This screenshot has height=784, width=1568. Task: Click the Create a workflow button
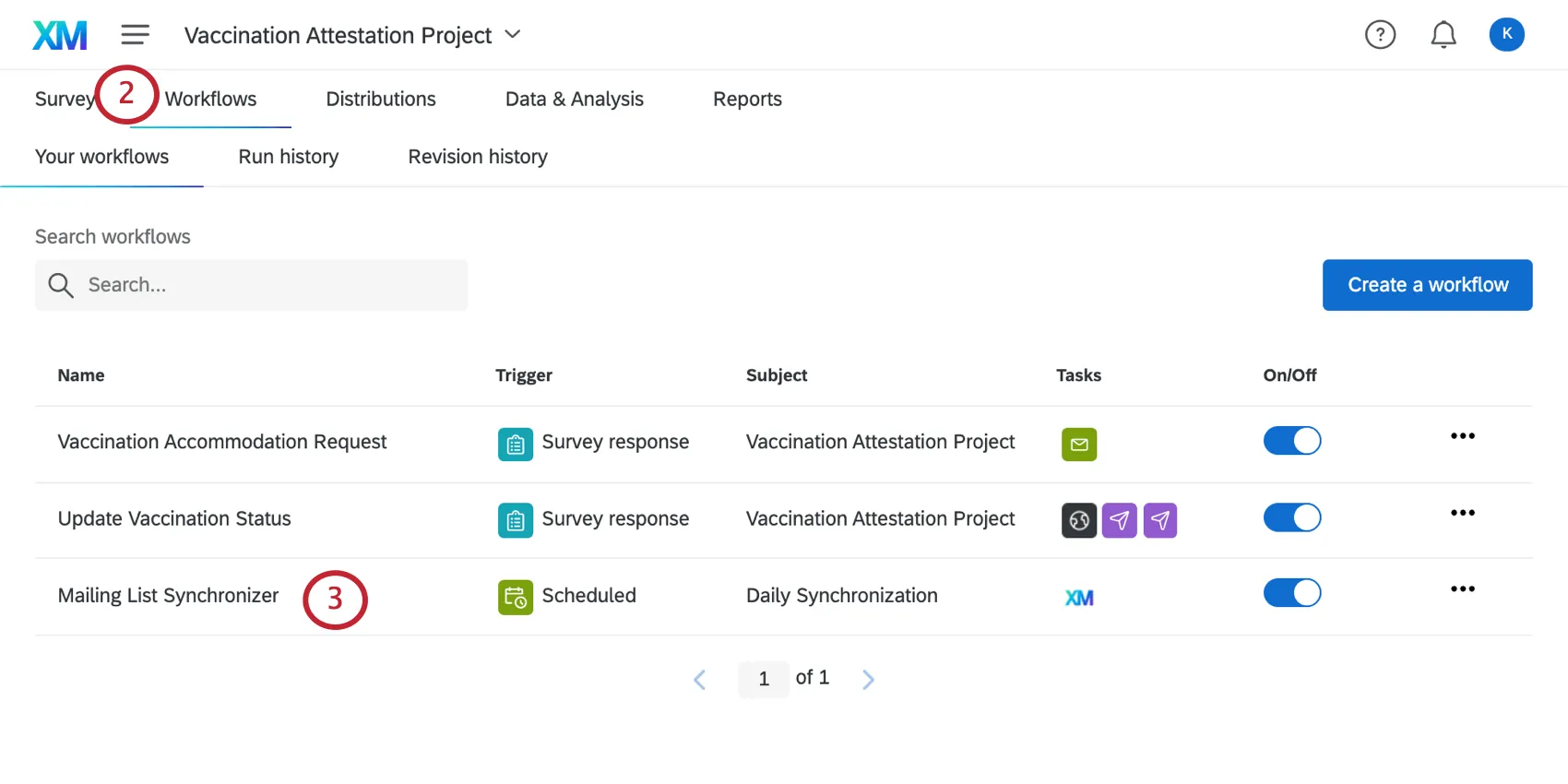pos(1427,285)
